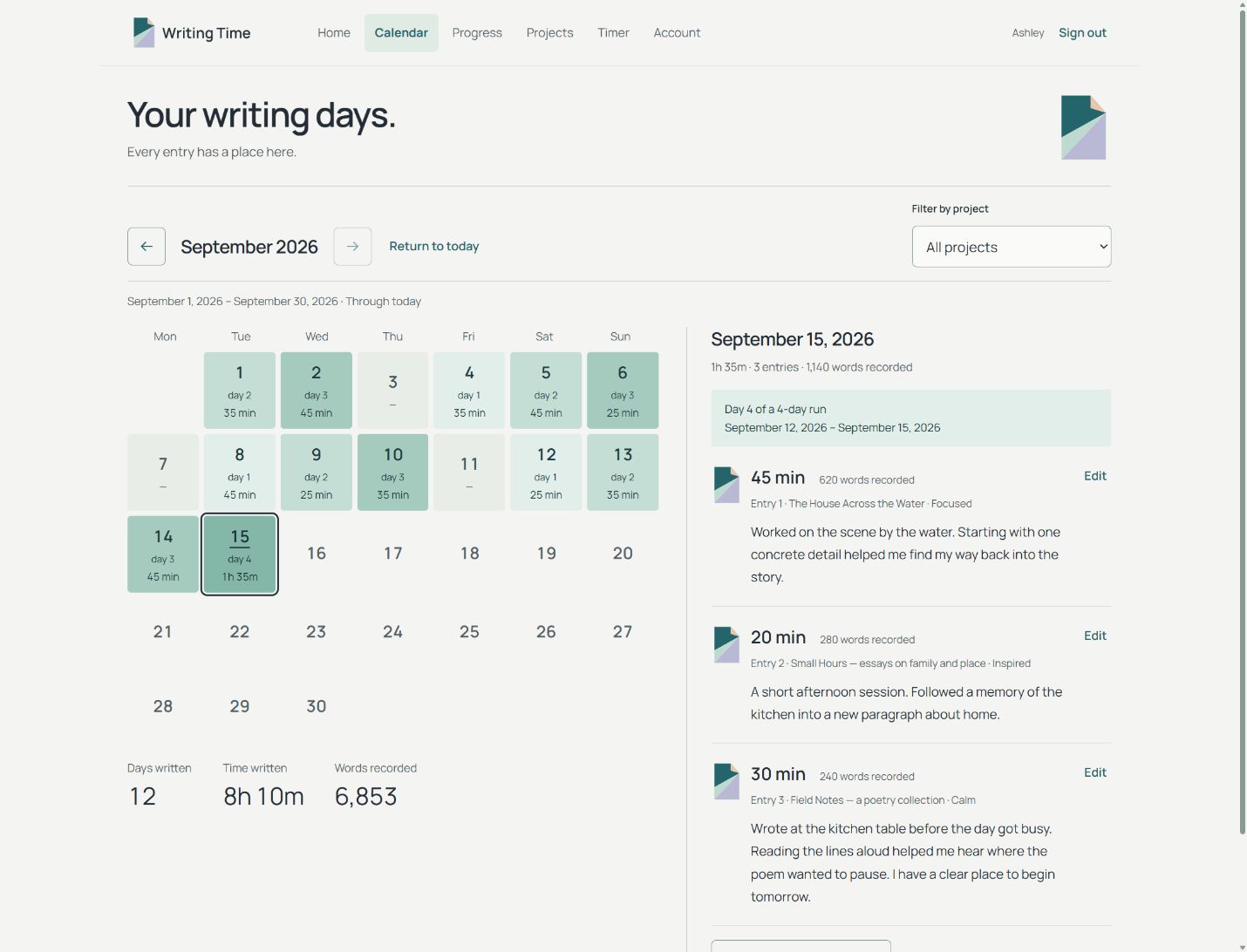Image resolution: width=1247 pixels, height=952 pixels.
Task: Click the 8h 10m time written value
Action: pos(263,796)
